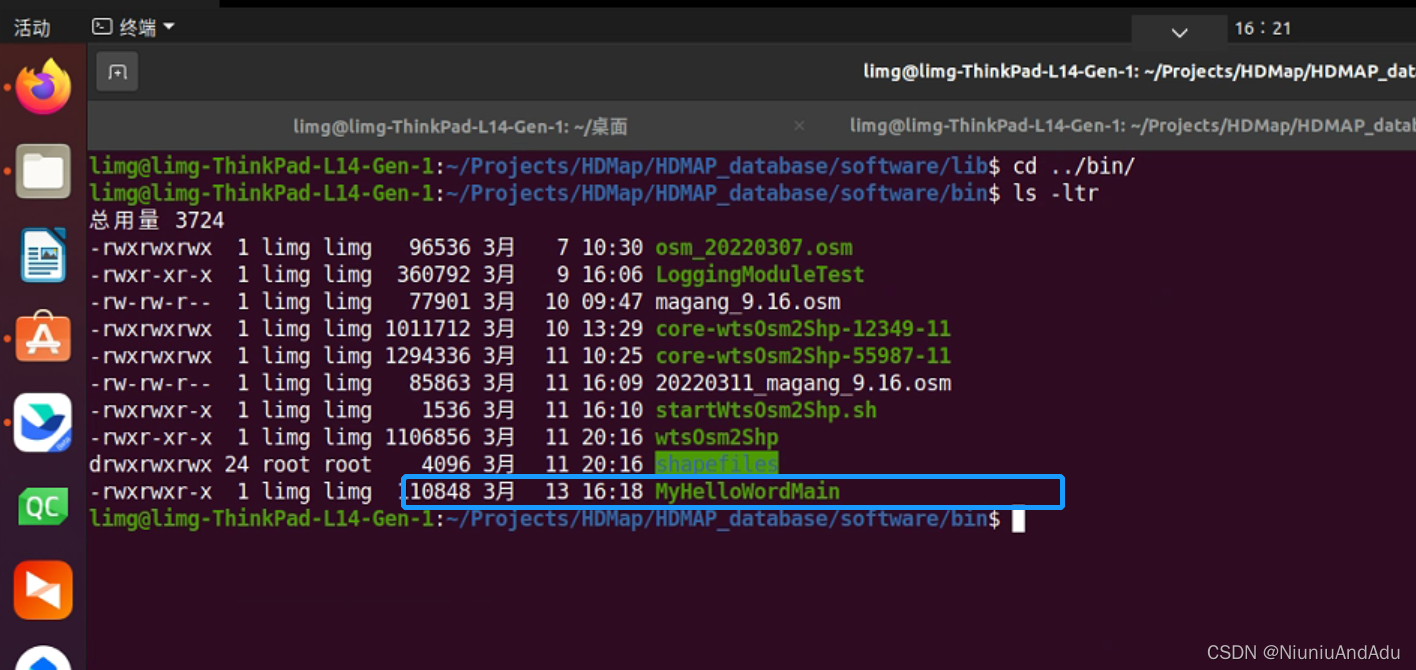Open Firefox from the dock
Viewport: 1416px width, 670px height.
click(43, 87)
